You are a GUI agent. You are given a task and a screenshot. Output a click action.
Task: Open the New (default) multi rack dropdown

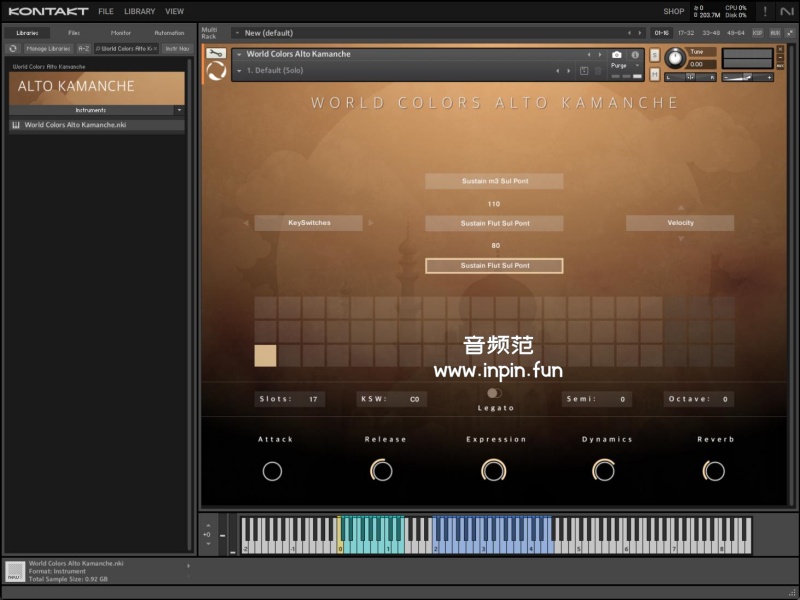pyautogui.click(x=236, y=32)
